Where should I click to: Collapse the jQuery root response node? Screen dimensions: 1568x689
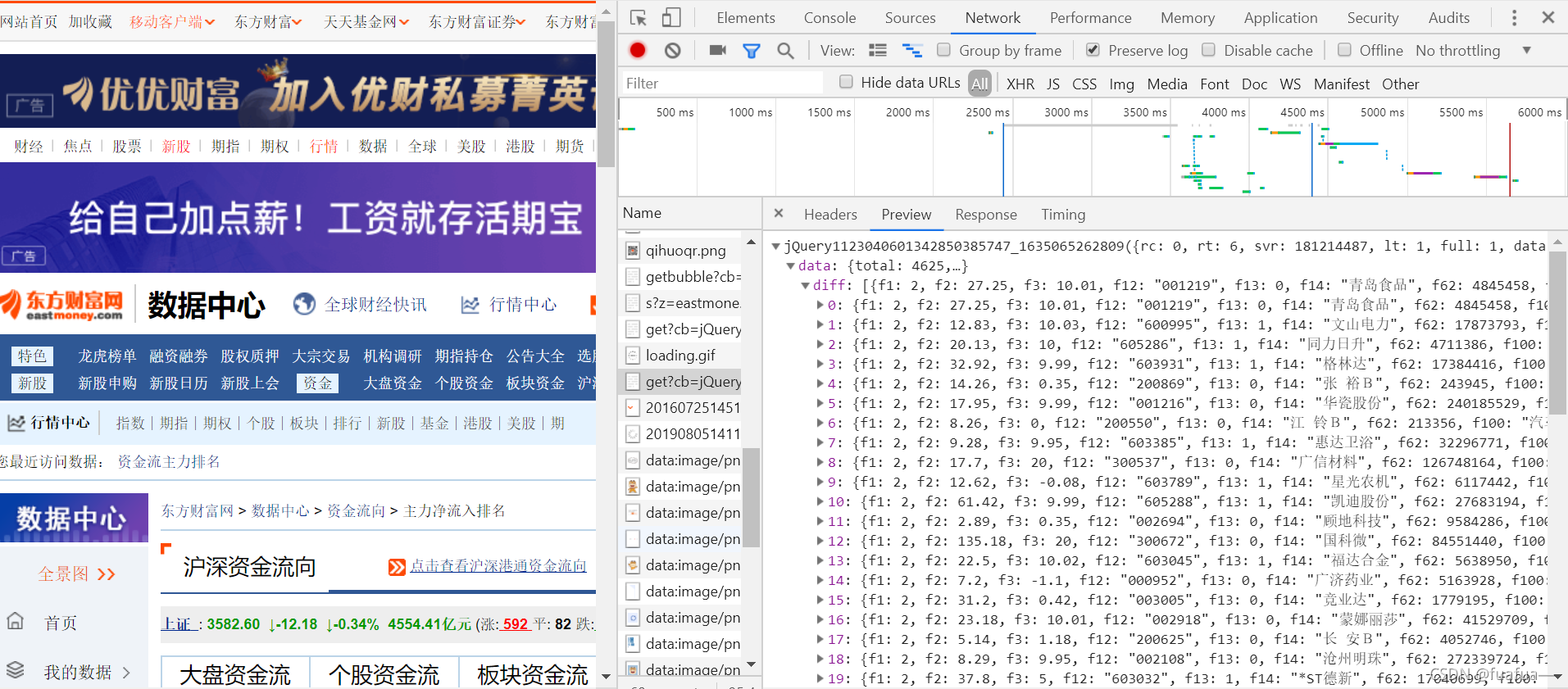tap(775, 246)
